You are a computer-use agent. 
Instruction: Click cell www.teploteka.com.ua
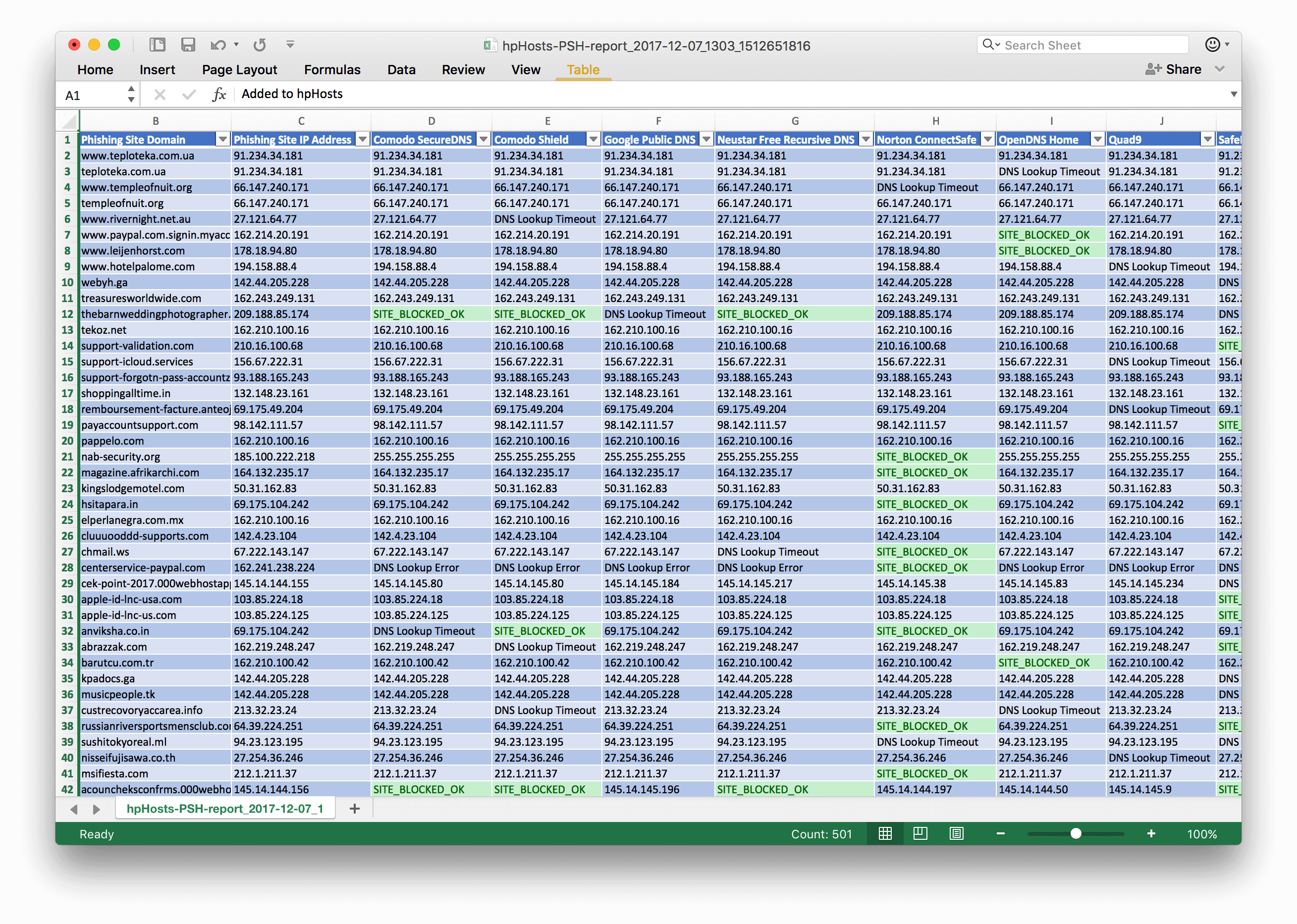click(155, 155)
